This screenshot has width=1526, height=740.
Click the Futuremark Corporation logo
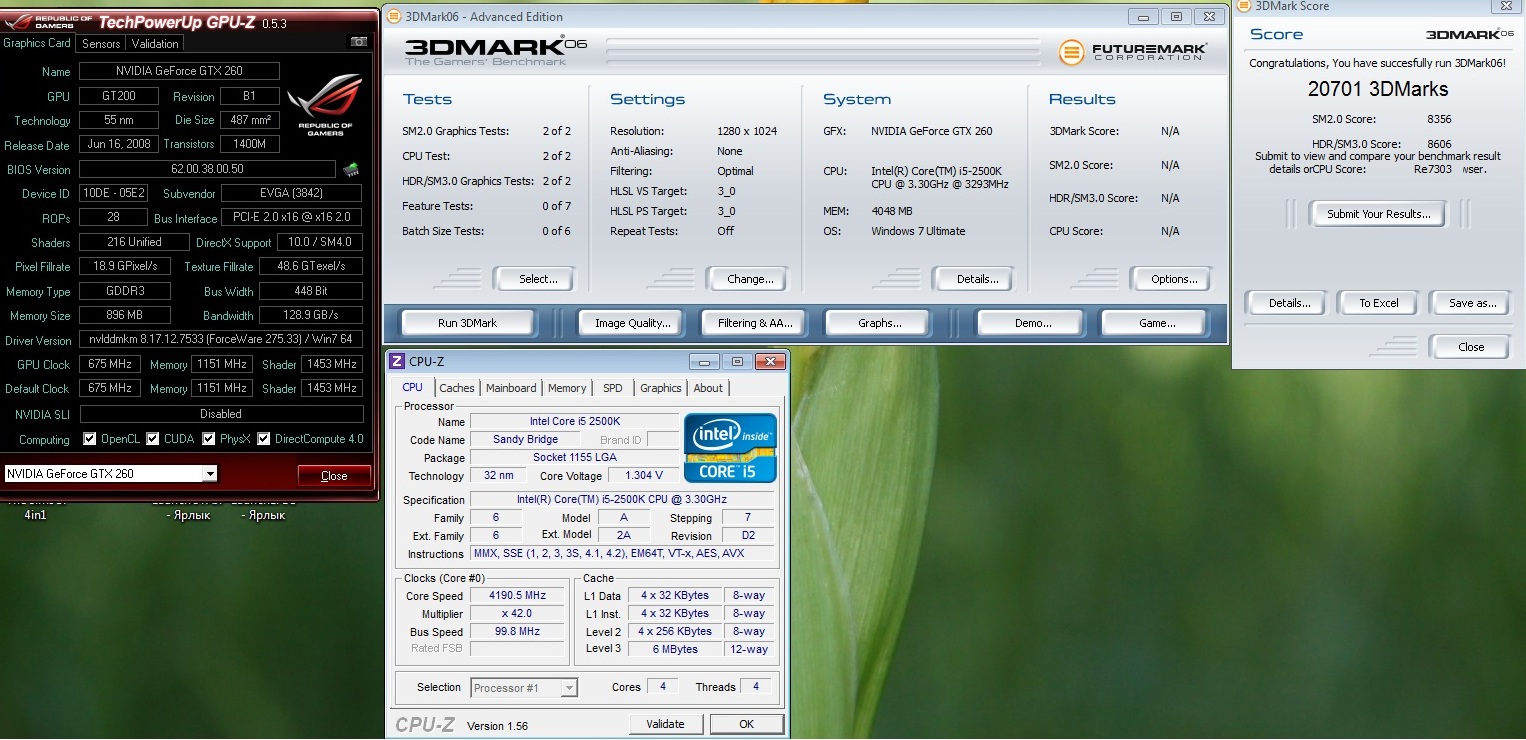pyautogui.click(x=1133, y=51)
